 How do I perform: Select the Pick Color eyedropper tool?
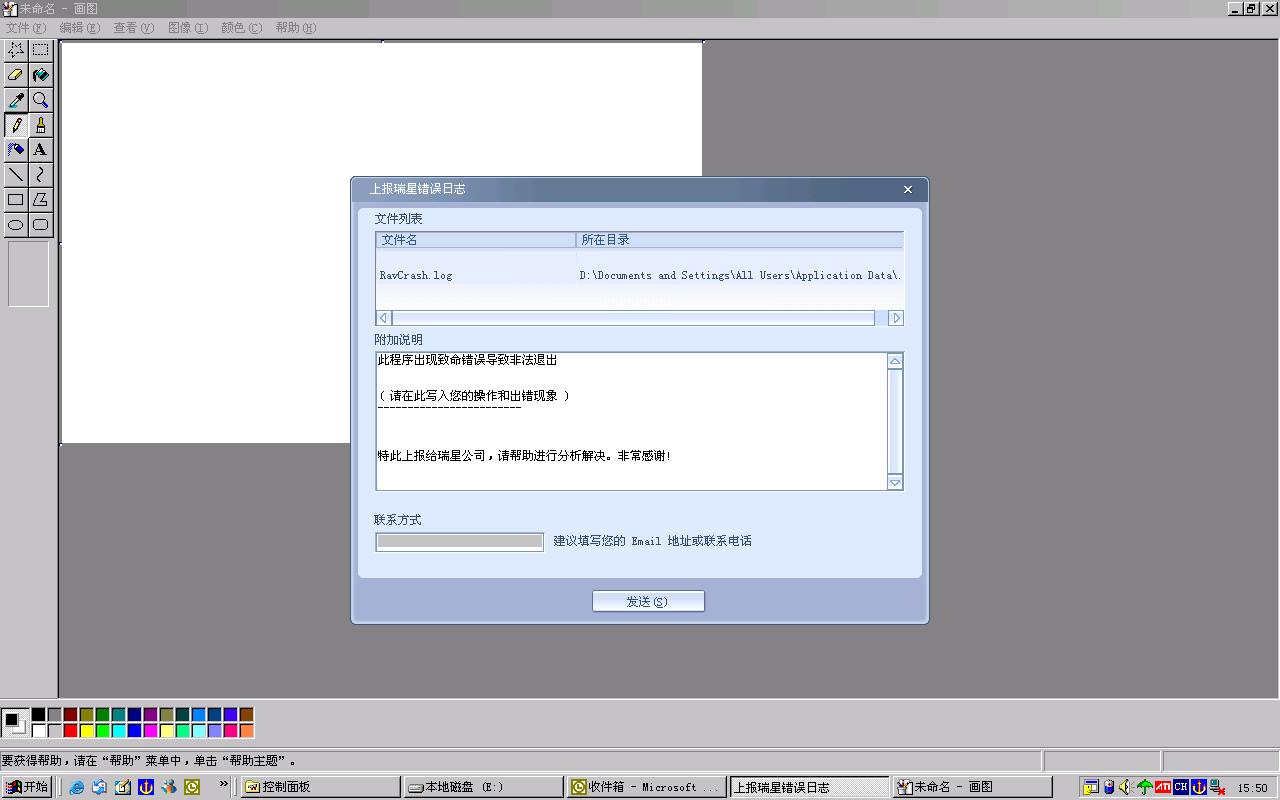point(16,99)
